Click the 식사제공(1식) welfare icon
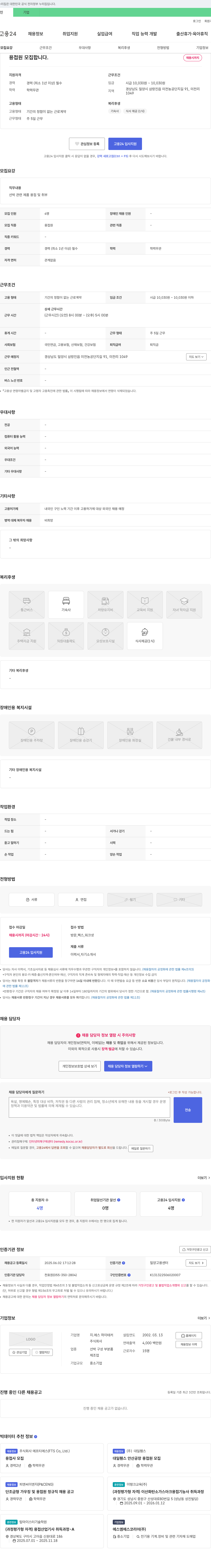 click(145, 636)
